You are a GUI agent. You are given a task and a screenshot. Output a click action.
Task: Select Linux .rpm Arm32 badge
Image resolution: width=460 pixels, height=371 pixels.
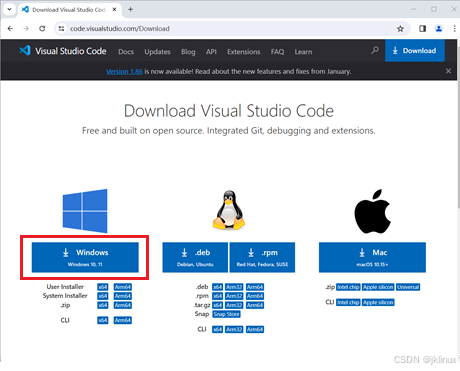click(x=234, y=296)
